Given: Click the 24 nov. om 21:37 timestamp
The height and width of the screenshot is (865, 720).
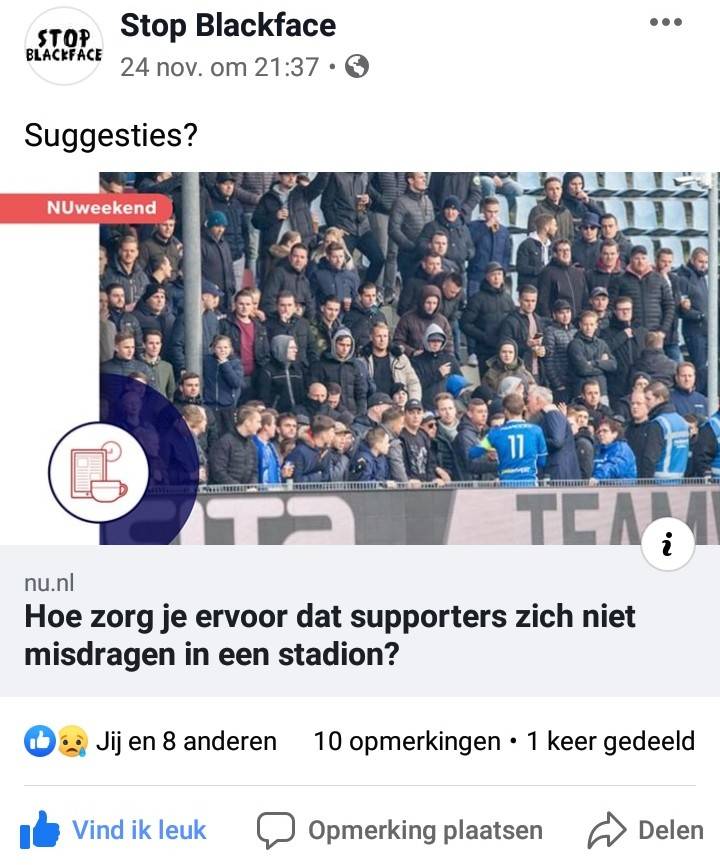Looking at the screenshot, I should pos(220,67).
